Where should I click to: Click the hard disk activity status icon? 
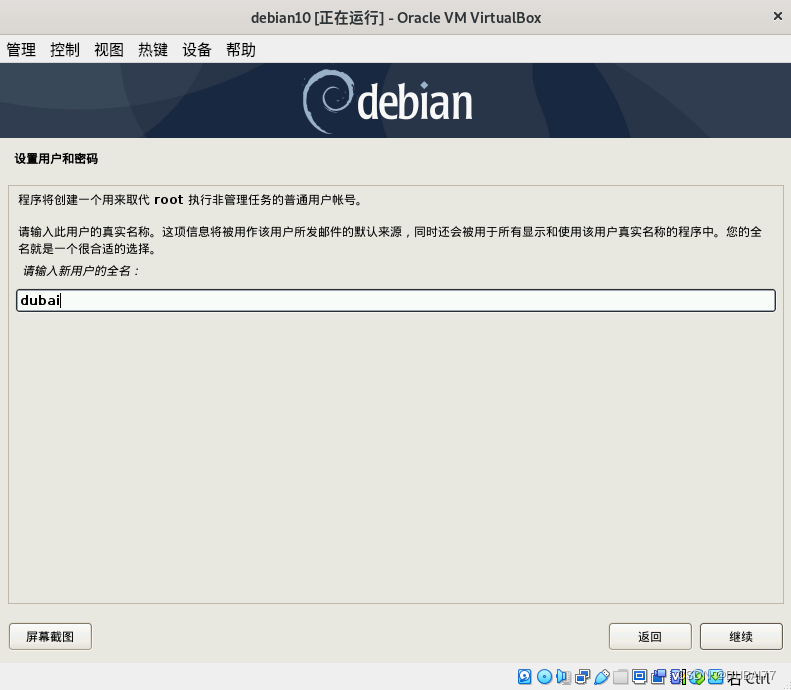coord(525,676)
